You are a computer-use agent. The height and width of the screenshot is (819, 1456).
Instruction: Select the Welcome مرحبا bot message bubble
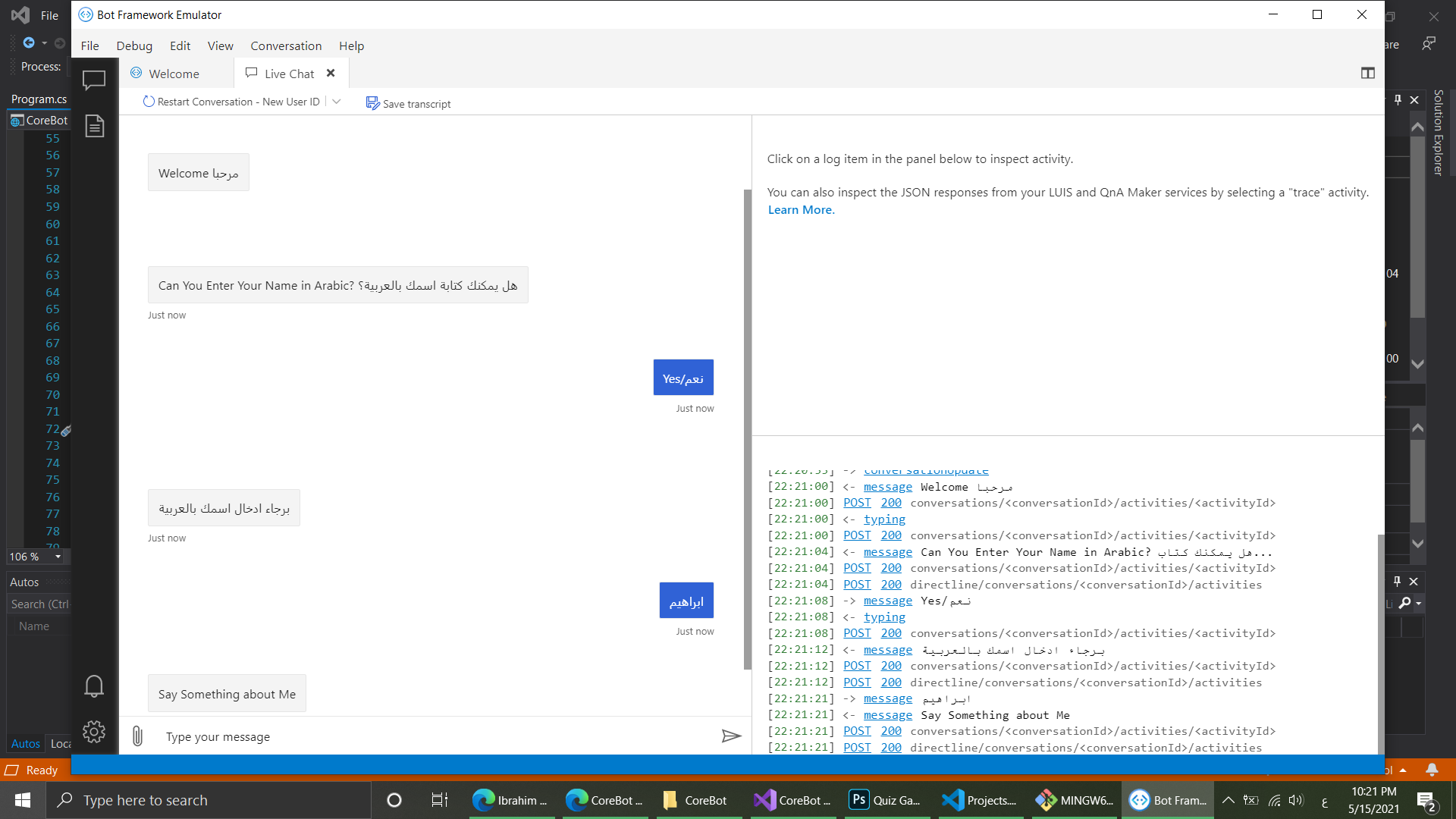[198, 173]
